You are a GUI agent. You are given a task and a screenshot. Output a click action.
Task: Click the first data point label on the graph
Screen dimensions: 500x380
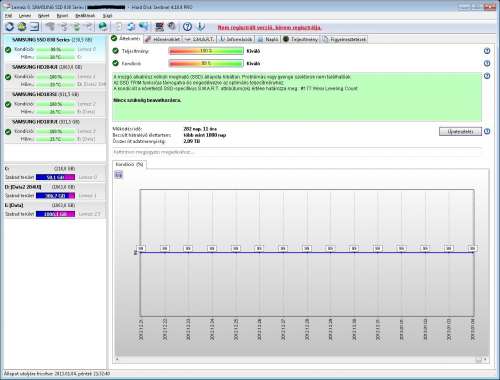coord(141,248)
